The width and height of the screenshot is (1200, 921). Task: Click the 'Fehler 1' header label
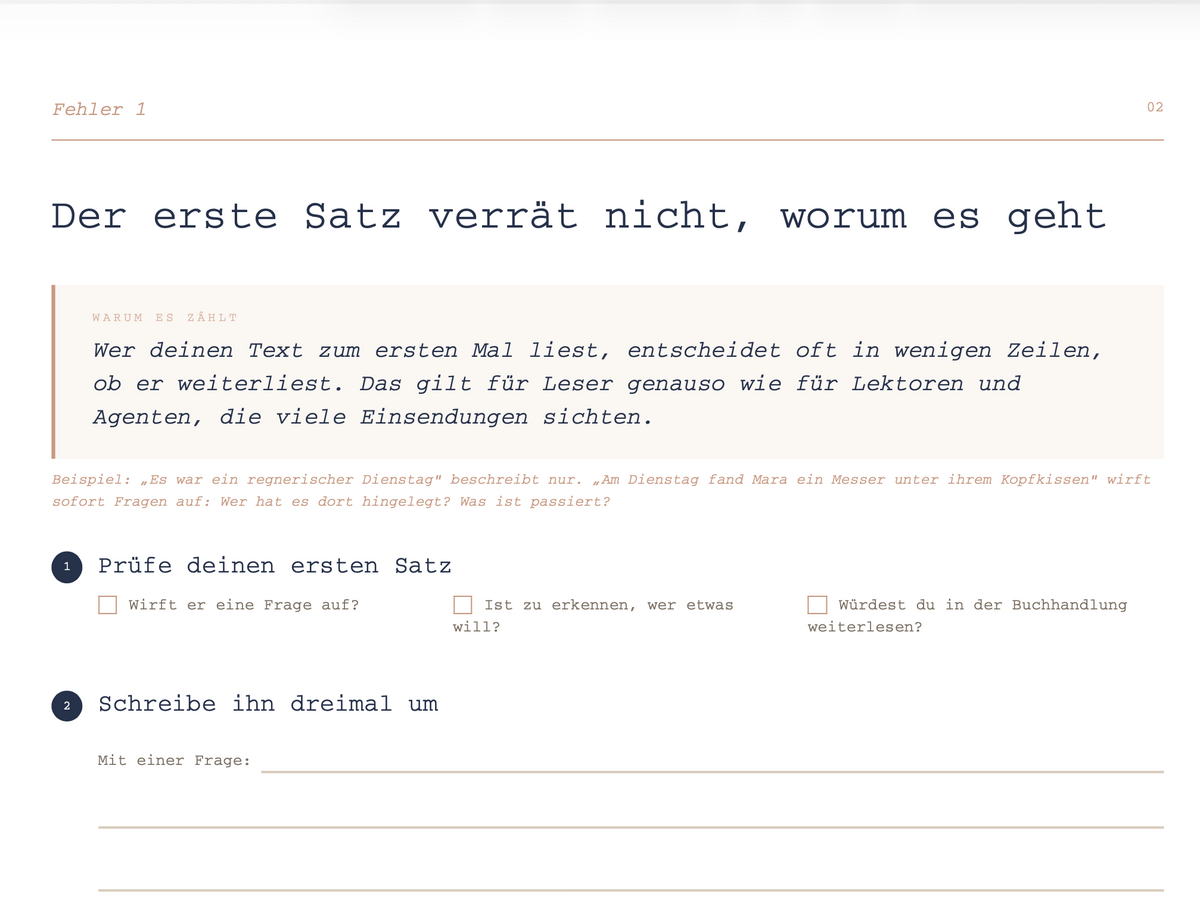click(x=99, y=109)
